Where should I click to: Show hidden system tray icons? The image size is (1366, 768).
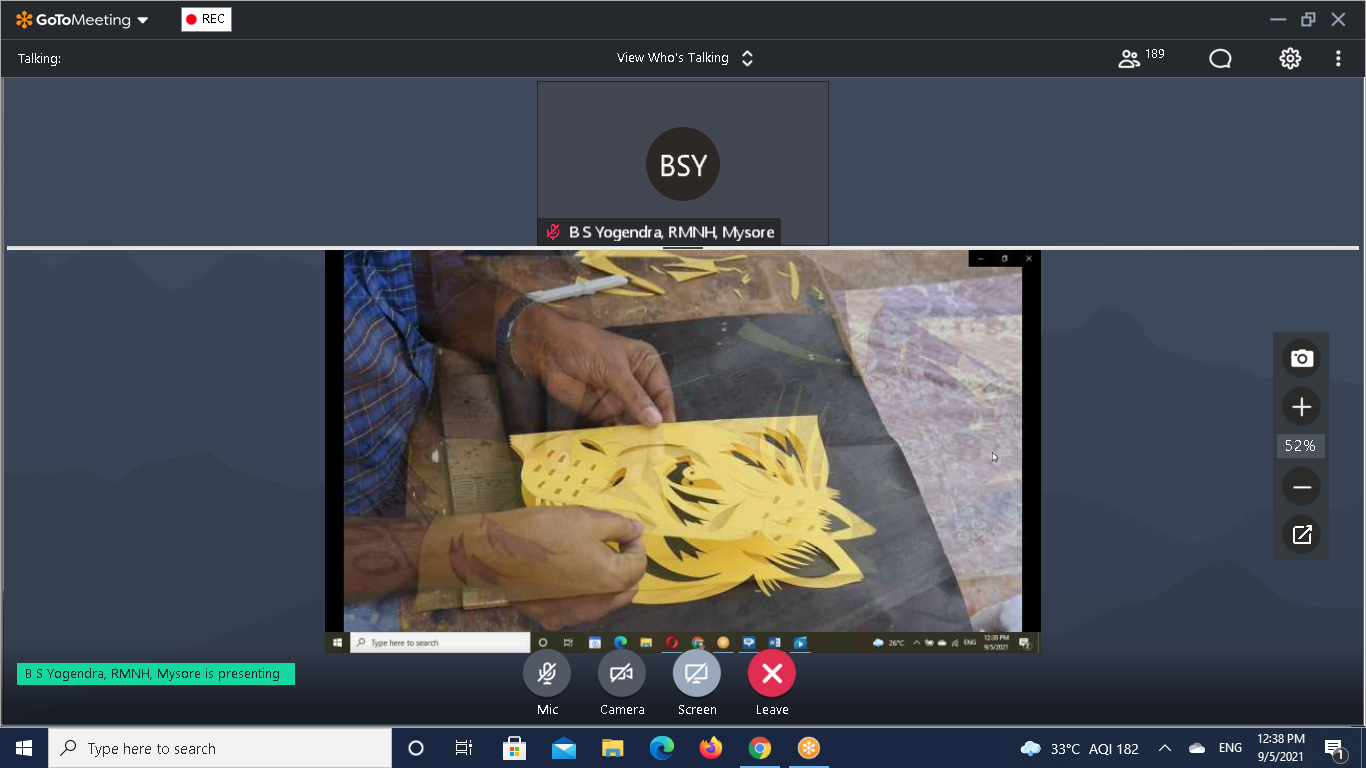pos(1165,748)
